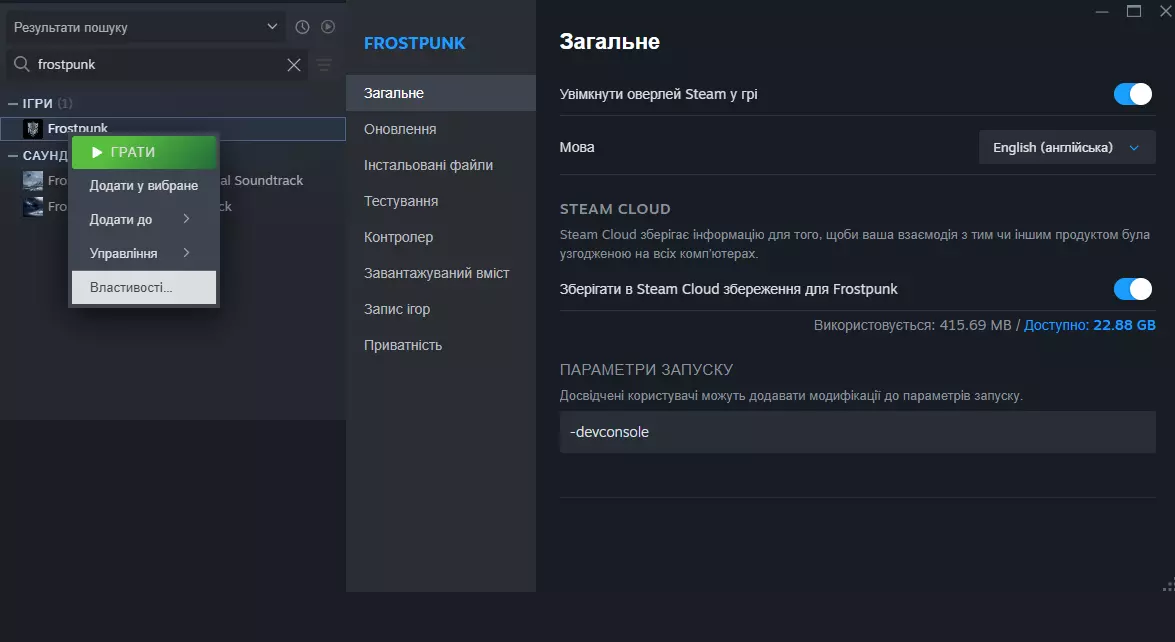The height and width of the screenshot is (642, 1175).
Task: Switch to Загальне settings tab
Action: 441,93
